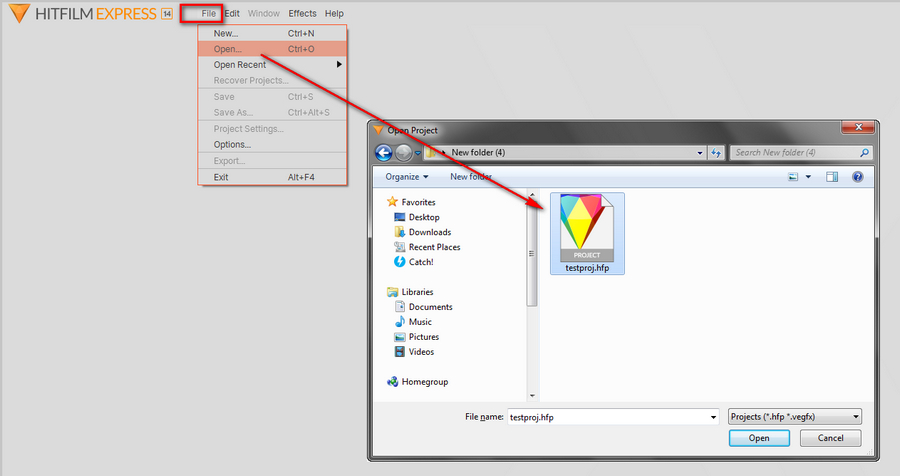This screenshot has width=900, height=476.
Task: Choose Options... from the File menu
Action: pos(232,145)
